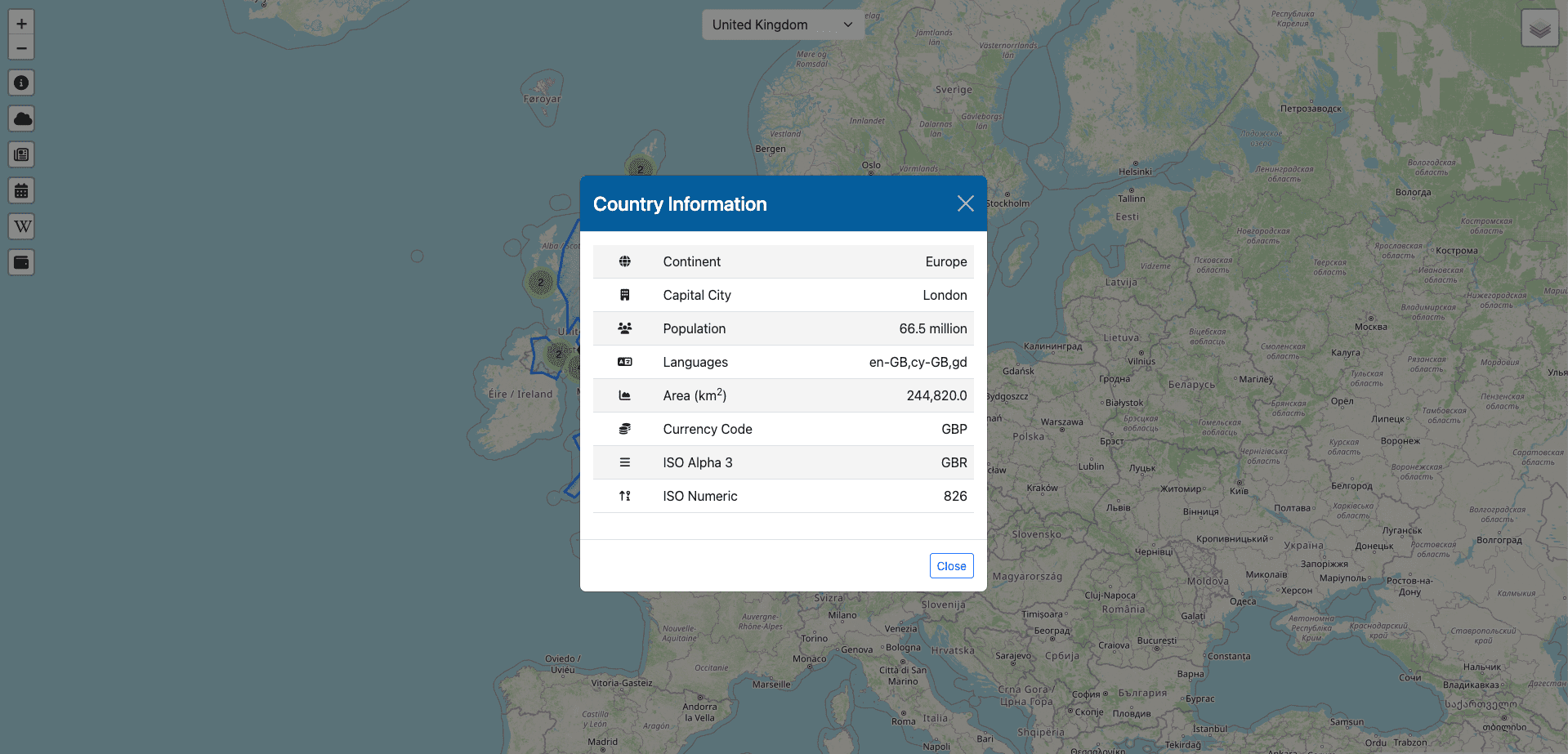The image size is (1568, 754).
Task: Click the Currency Code coins icon
Action: click(x=625, y=429)
